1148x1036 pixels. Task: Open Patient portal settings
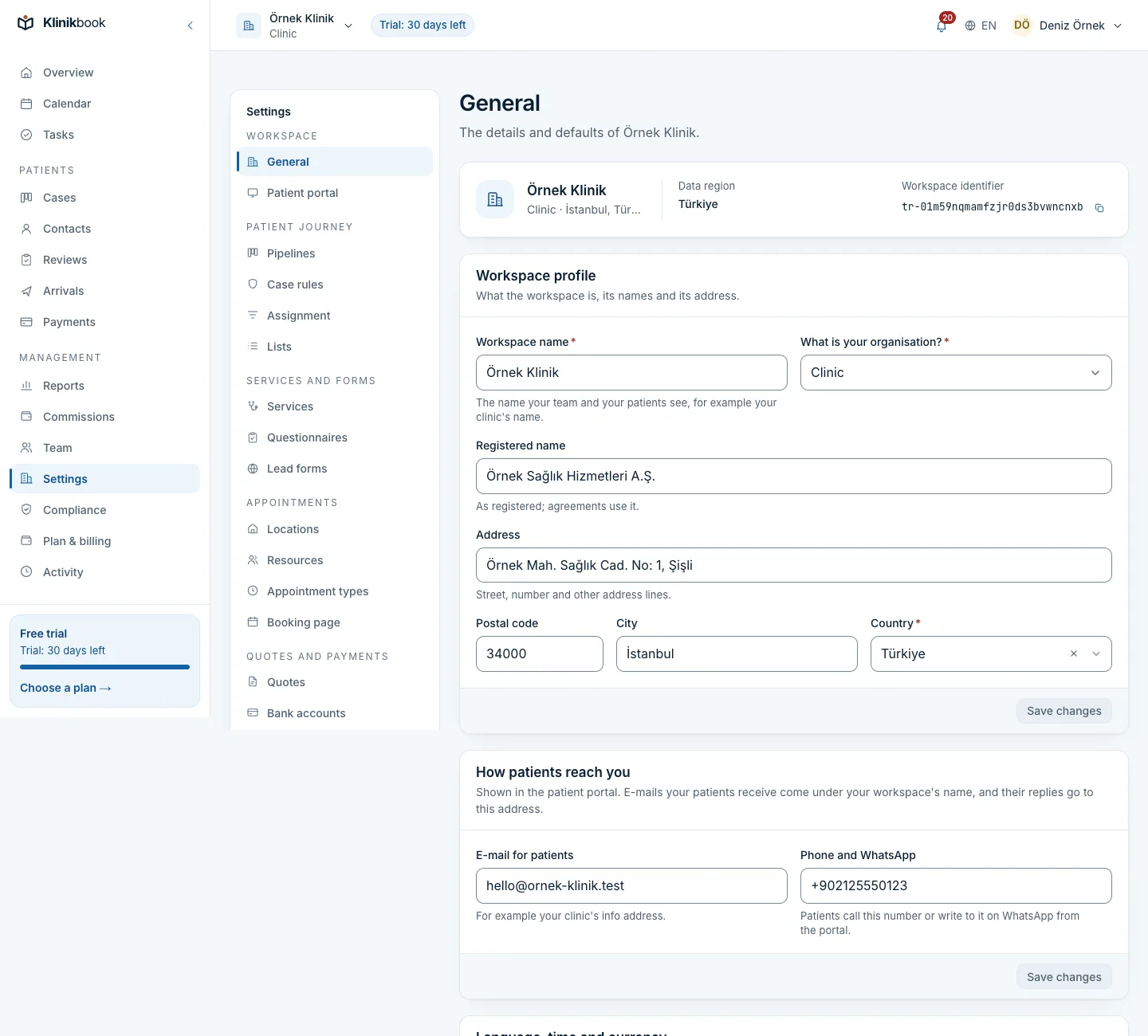[335, 193]
